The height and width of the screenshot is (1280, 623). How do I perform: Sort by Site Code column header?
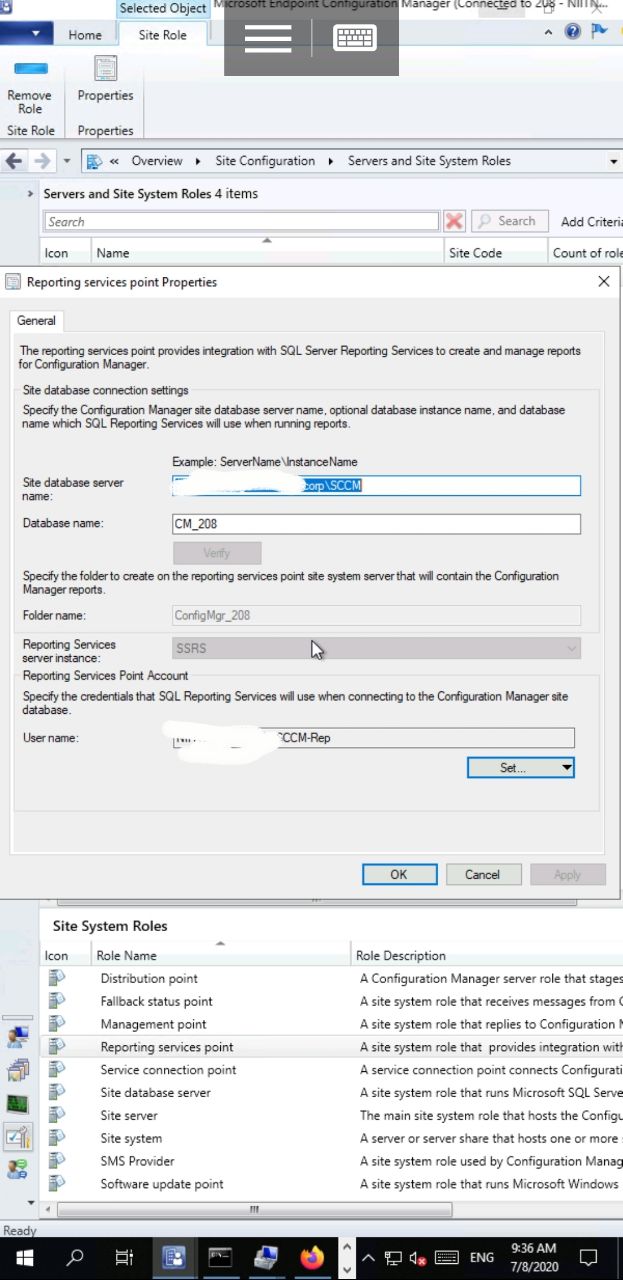495,253
